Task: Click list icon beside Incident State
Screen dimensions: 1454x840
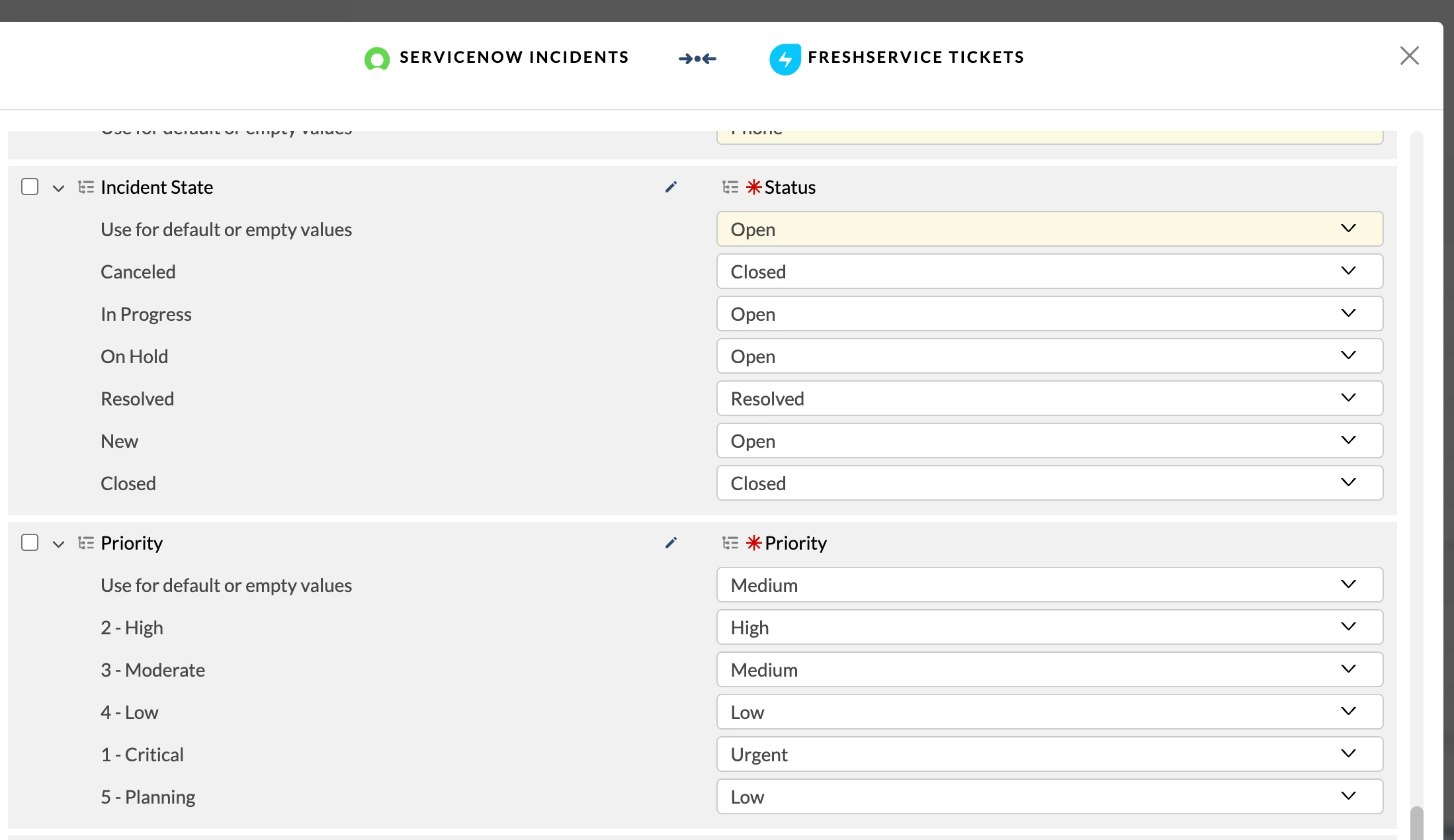Action: [x=86, y=187]
